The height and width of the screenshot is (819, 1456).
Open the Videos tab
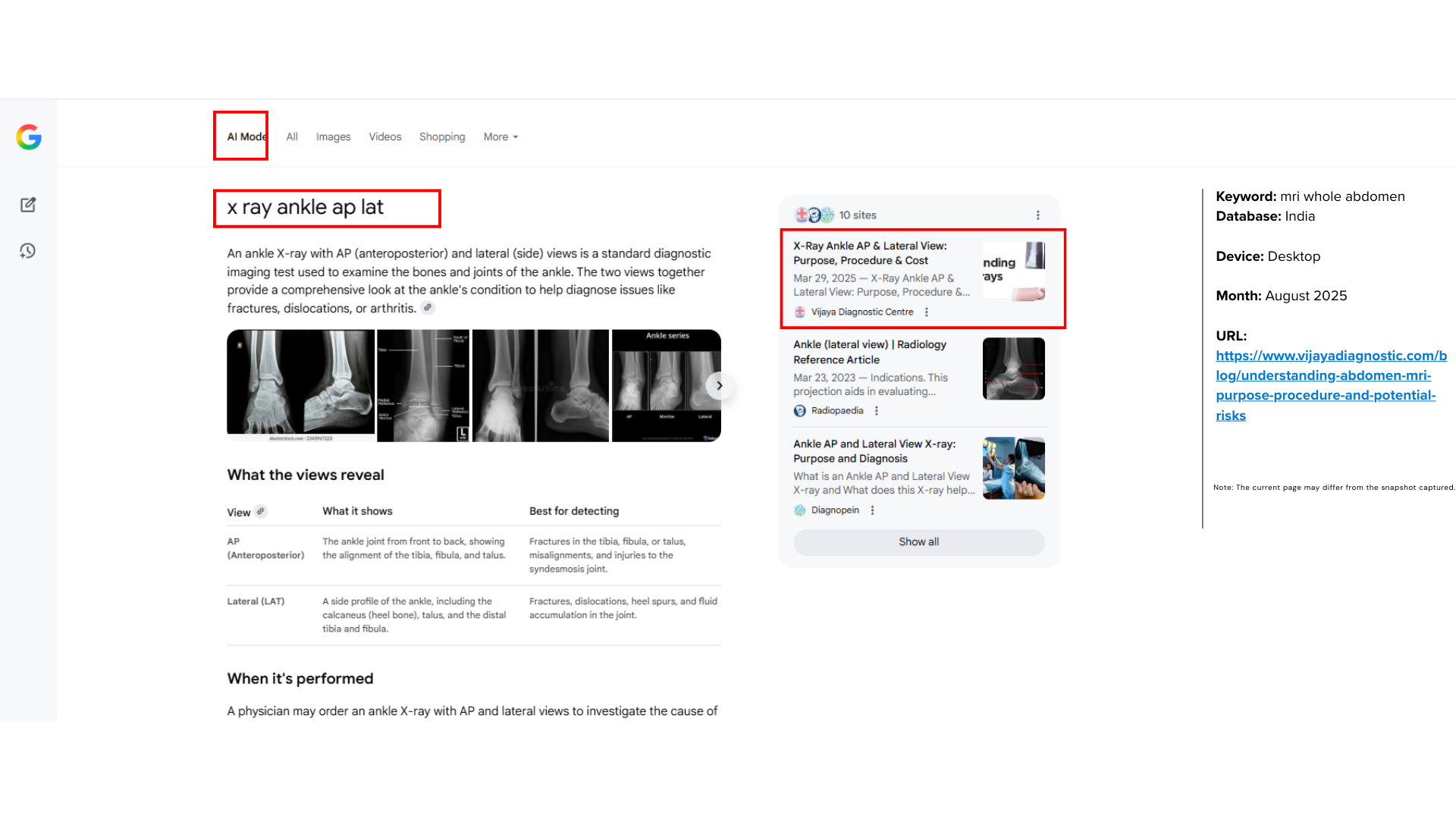pos(384,137)
